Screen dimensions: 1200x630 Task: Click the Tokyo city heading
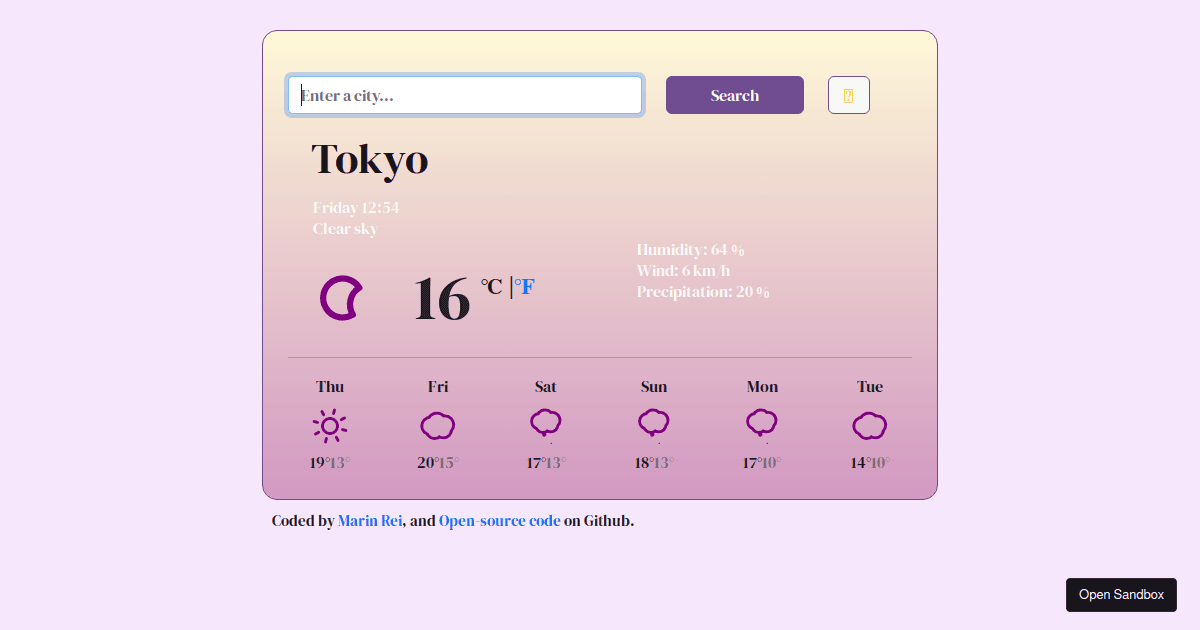pyautogui.click(x=370, y=159)
